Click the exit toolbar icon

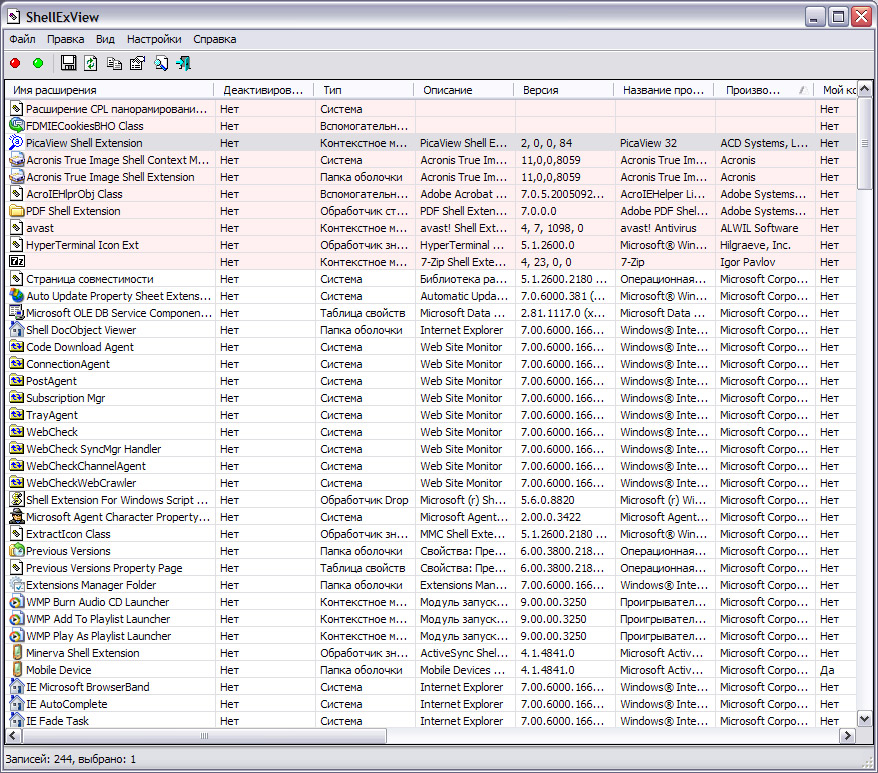coord(184,63)
